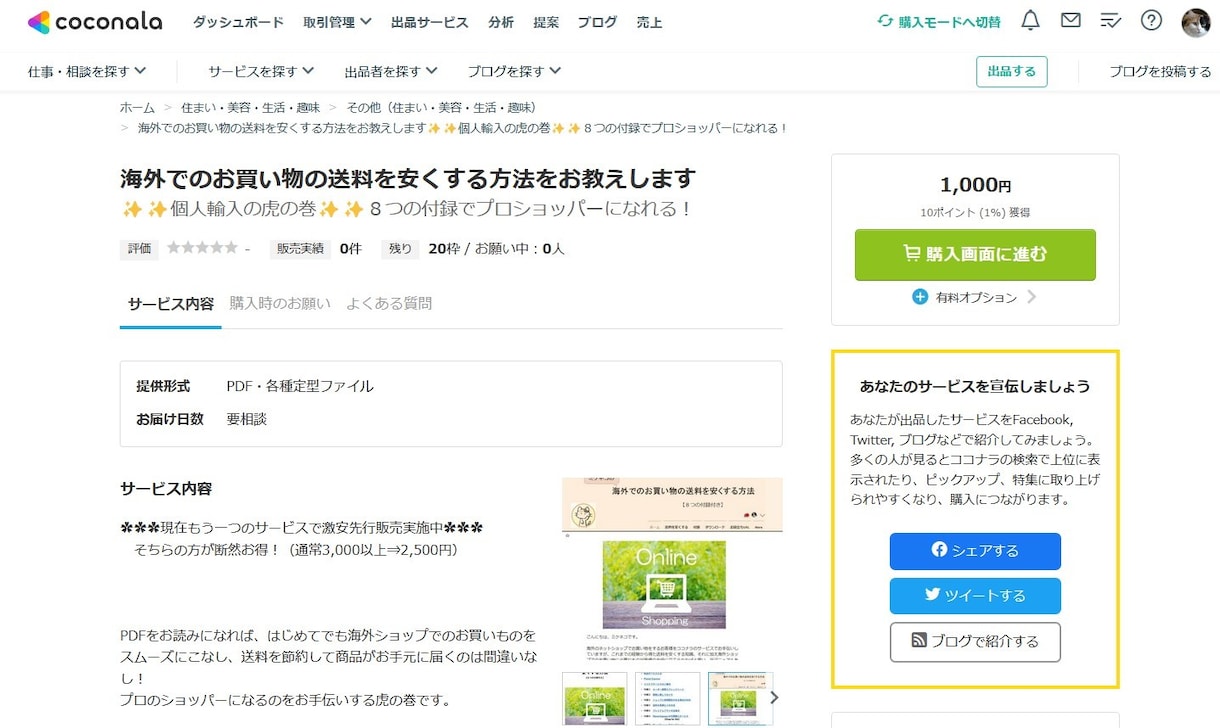Viewport: 1220px width, 728px height.
Task: Click ツイートする Twitter button
Action: [975, 596]
